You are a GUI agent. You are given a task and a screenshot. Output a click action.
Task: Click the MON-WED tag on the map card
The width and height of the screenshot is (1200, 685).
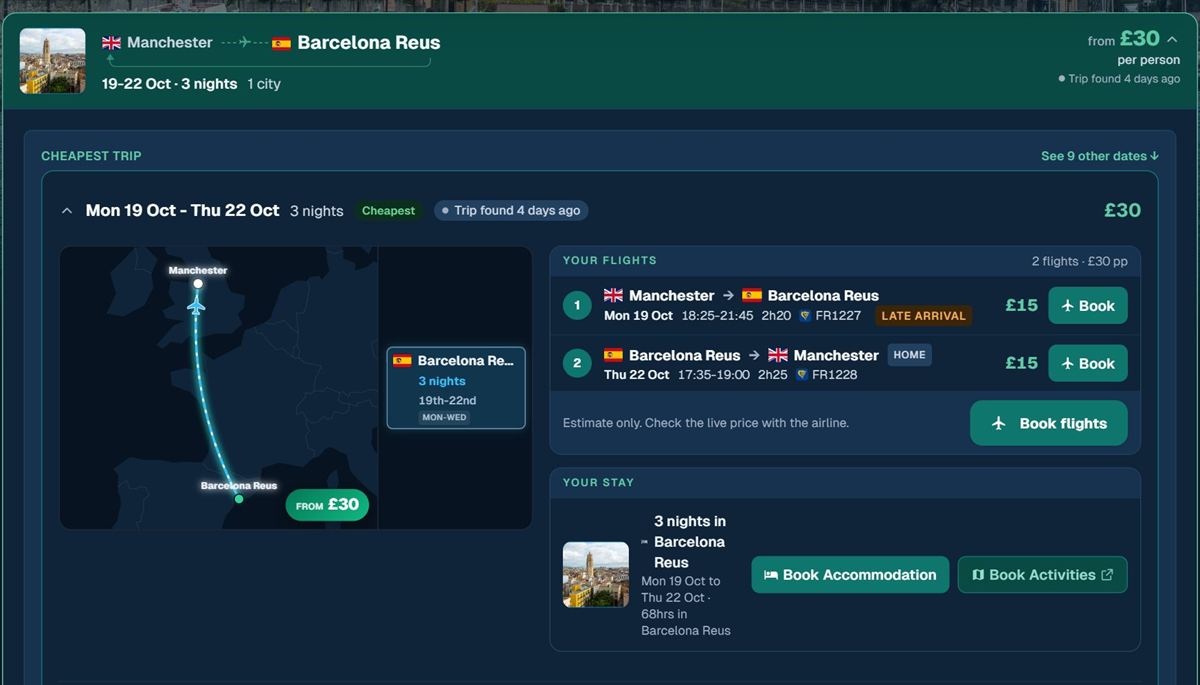coord(444,417)
